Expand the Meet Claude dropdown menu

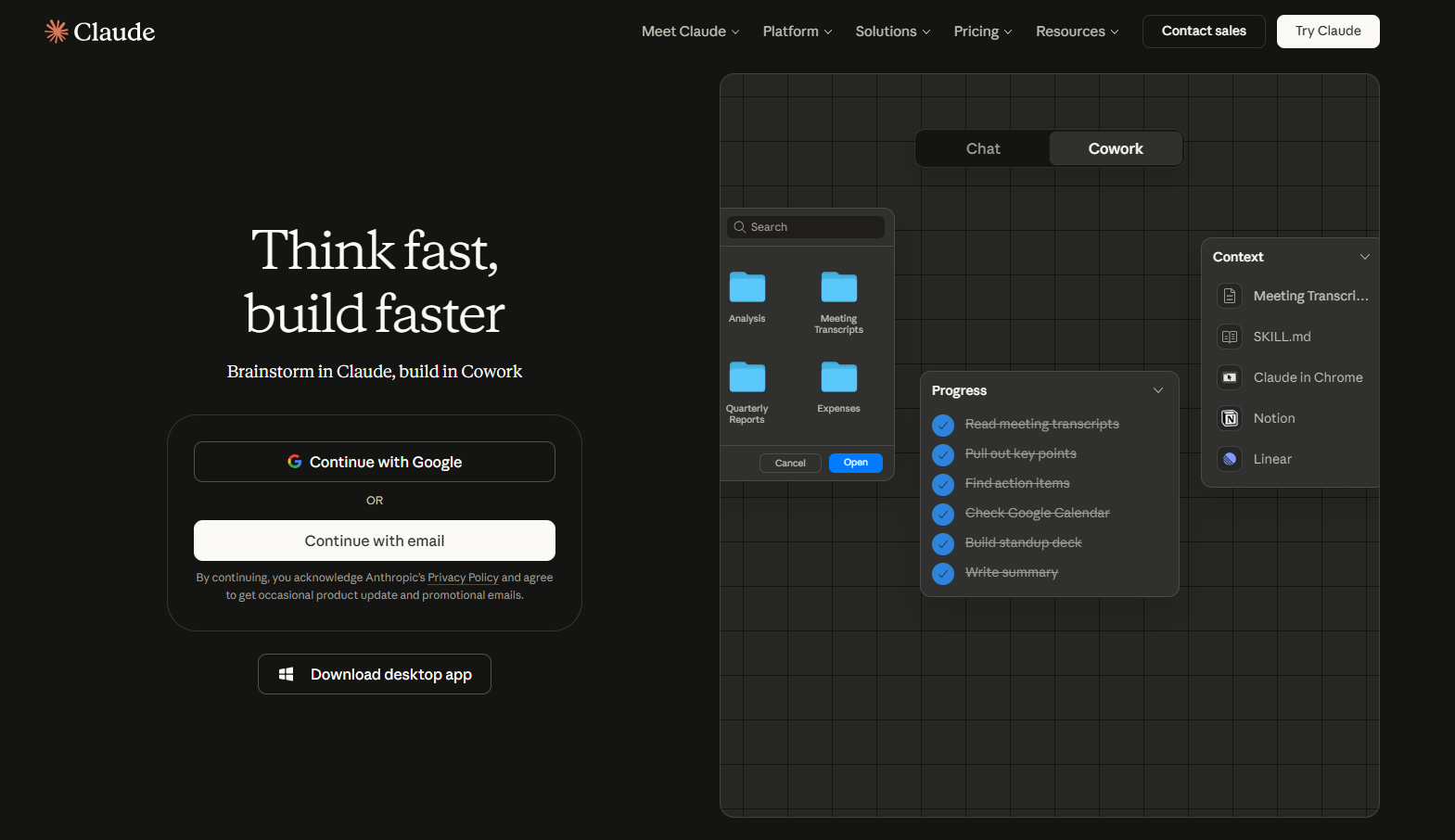(x=690, y=32)
